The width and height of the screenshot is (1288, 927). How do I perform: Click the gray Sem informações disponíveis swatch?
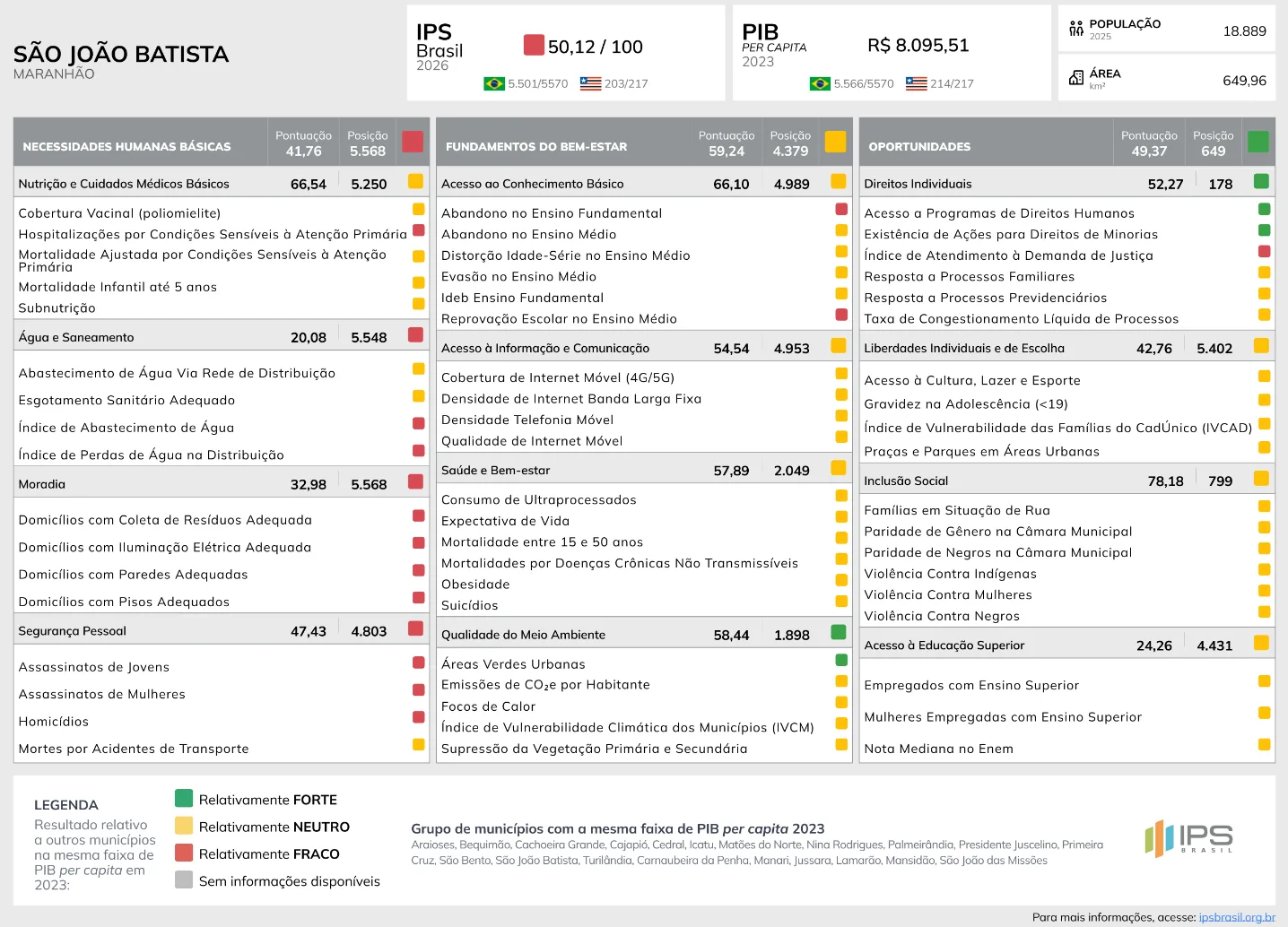(x=184, y=879)
